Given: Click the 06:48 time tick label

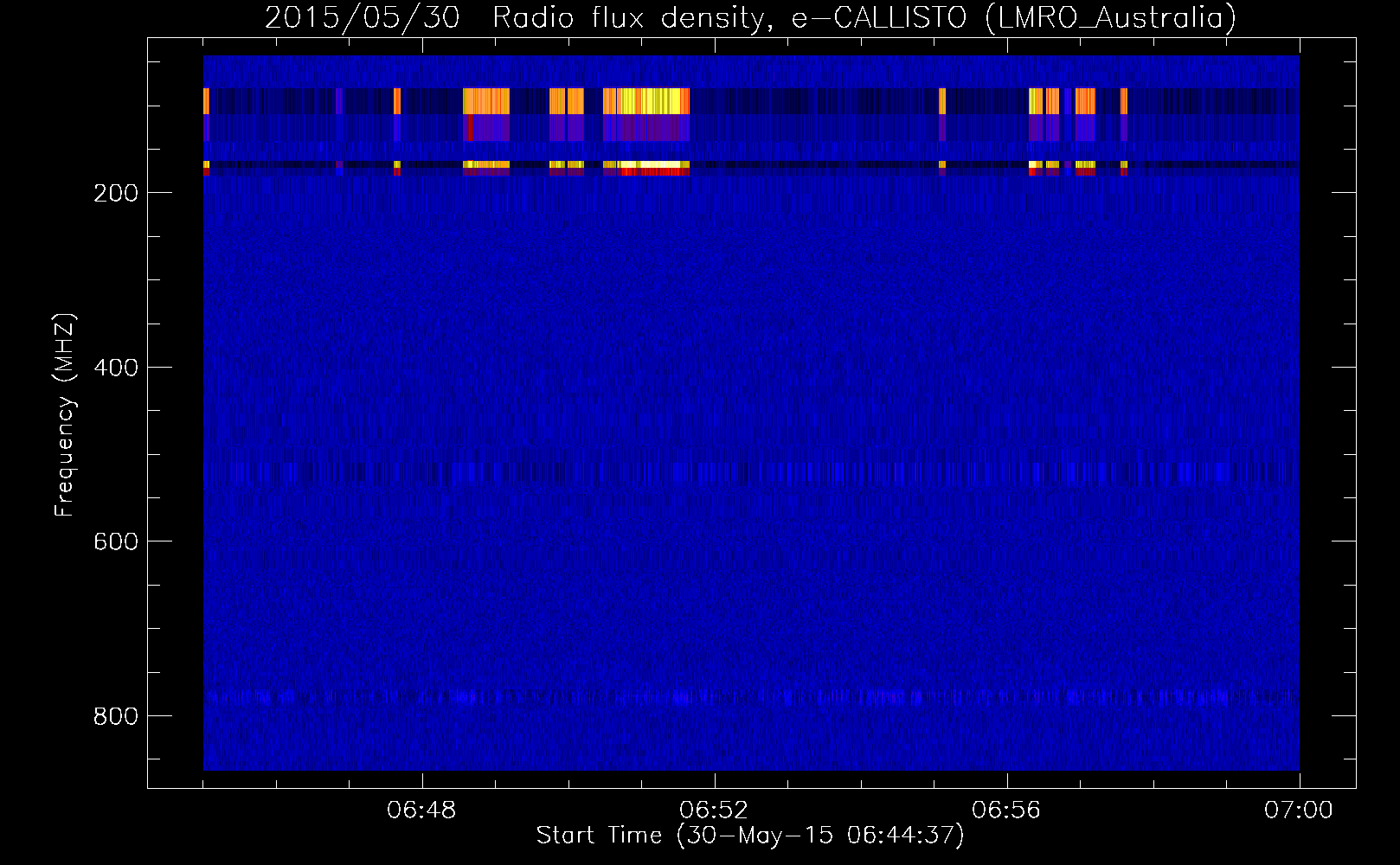Looking at the screenshot, I should pos(421,811).
